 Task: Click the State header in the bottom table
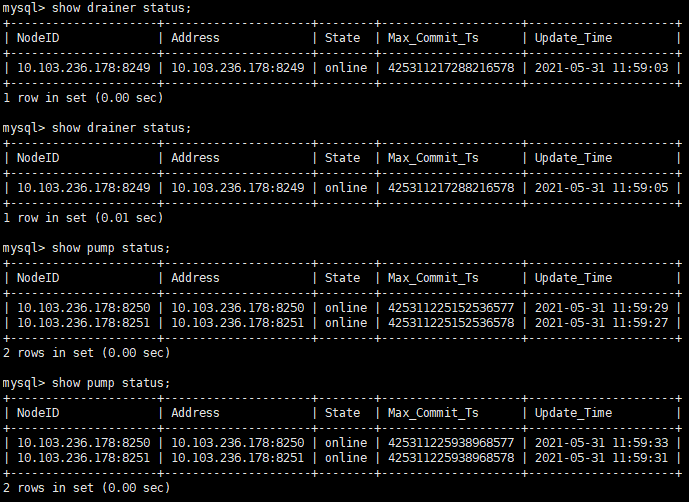[x=343, y=413]
